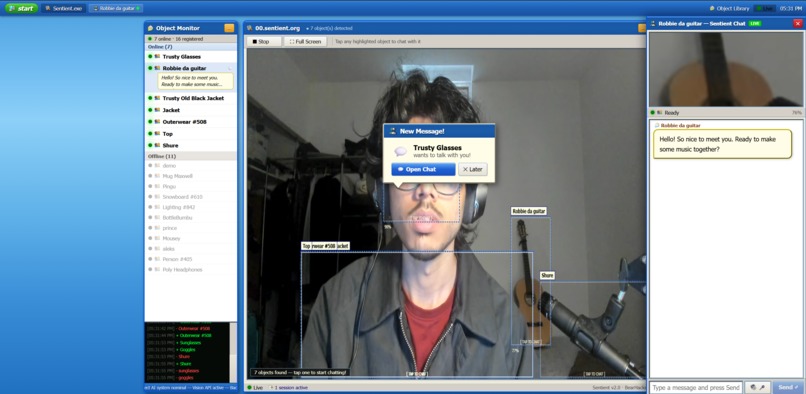Click the chat window avatar icon
Image resolution: width=806 pixels, height=394 pixels.
point(653,24)
